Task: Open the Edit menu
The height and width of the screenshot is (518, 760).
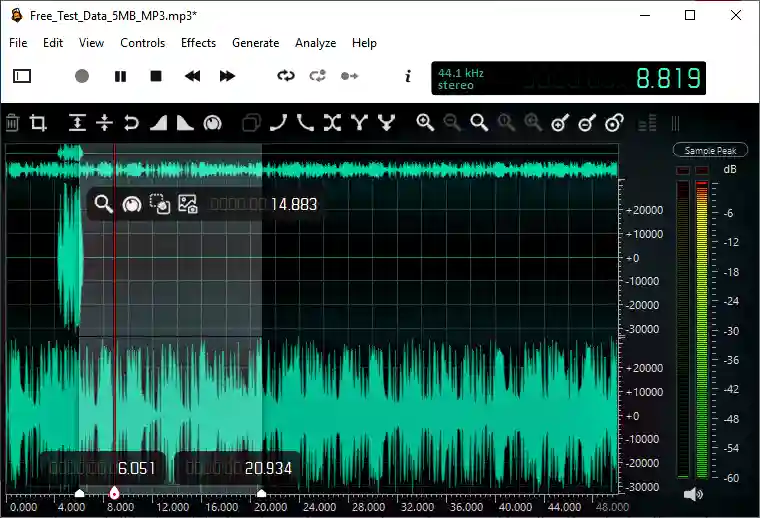Action: [53, 43]
